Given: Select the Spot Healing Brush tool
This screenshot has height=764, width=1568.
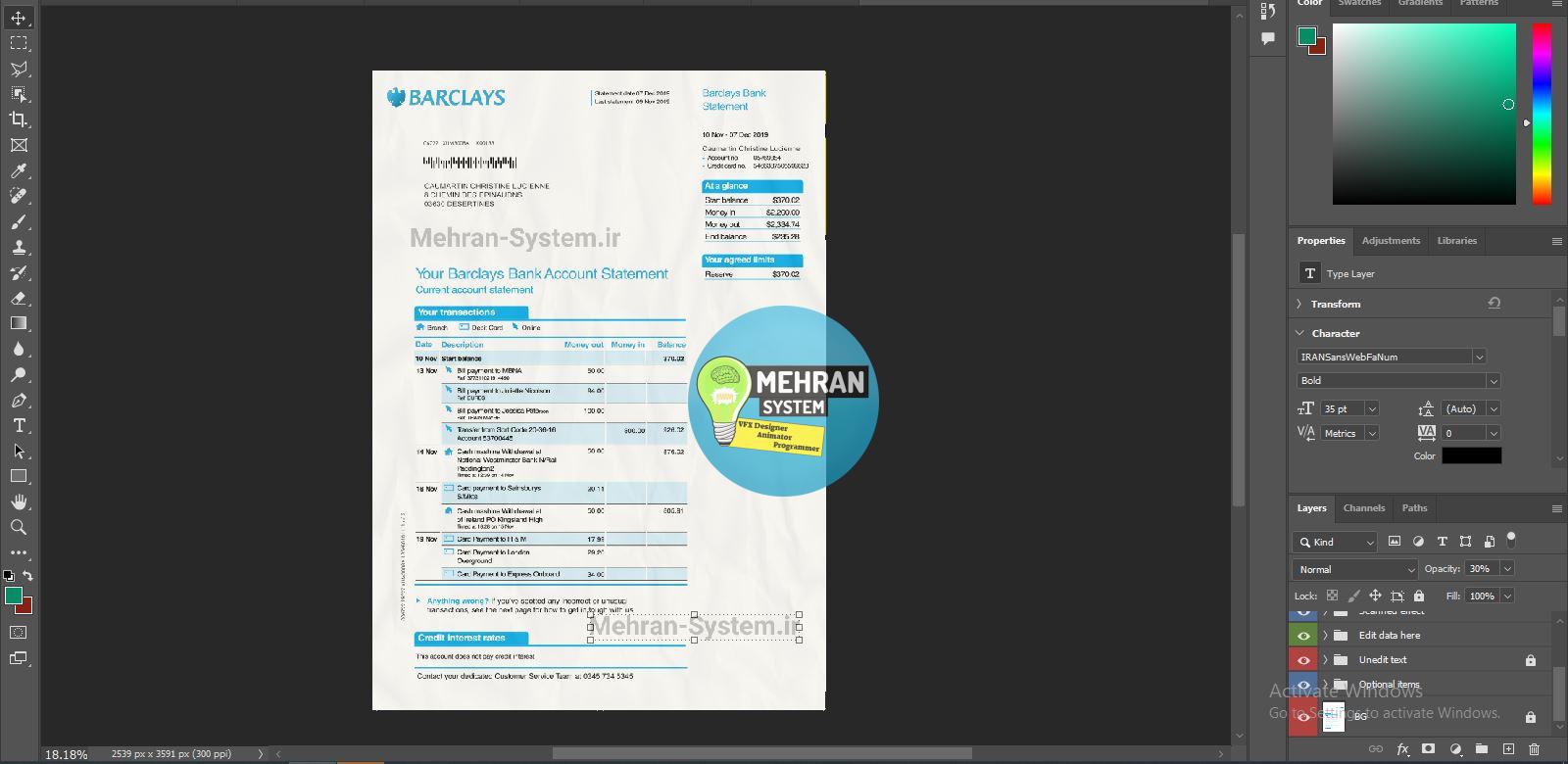Looking at the screenshot, I should click(19, 196).
